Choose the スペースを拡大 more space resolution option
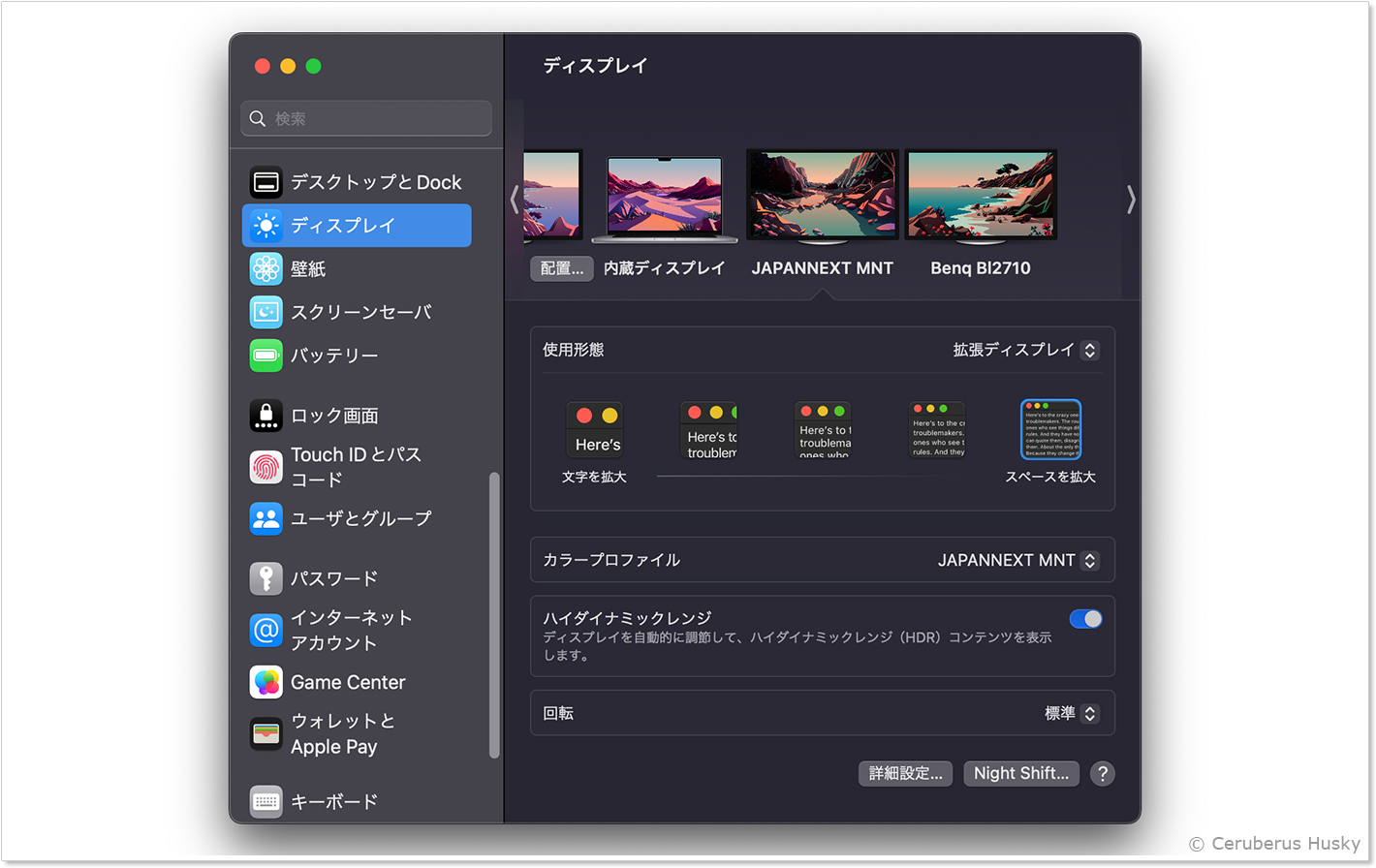Image resolution: width=1376 pixels, height=868 pixels. 1050,429
